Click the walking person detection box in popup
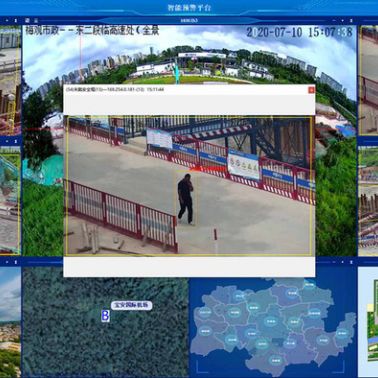Screen dimensions: 378x378 coord(185,199)
